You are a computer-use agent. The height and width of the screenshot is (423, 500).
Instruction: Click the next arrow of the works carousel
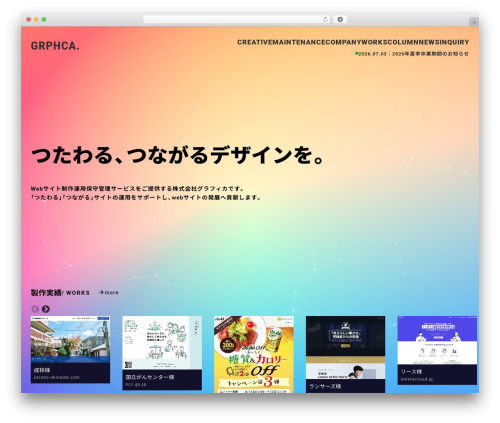[46, 309]
